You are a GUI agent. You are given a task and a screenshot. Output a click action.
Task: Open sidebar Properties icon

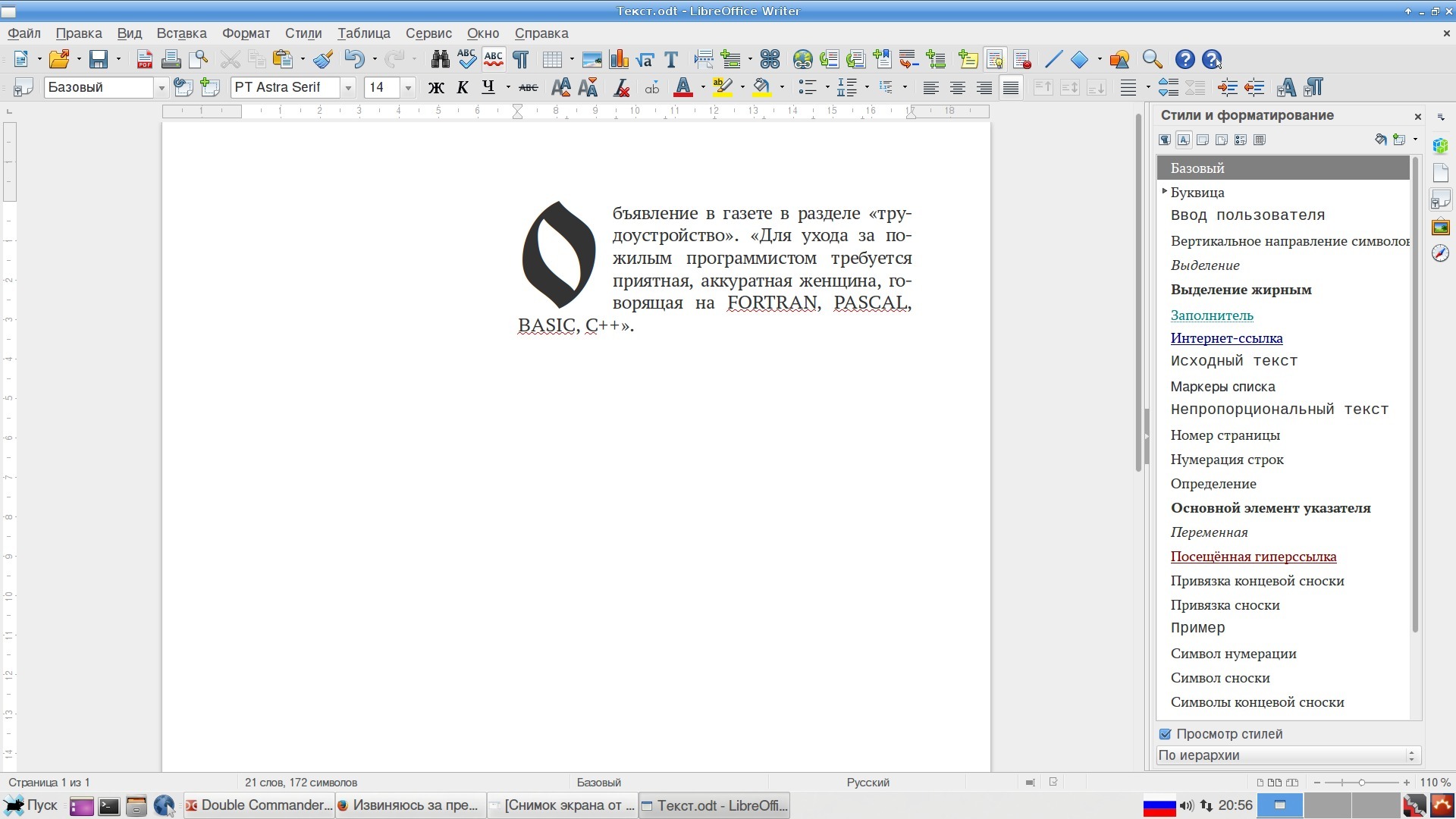1441,146
